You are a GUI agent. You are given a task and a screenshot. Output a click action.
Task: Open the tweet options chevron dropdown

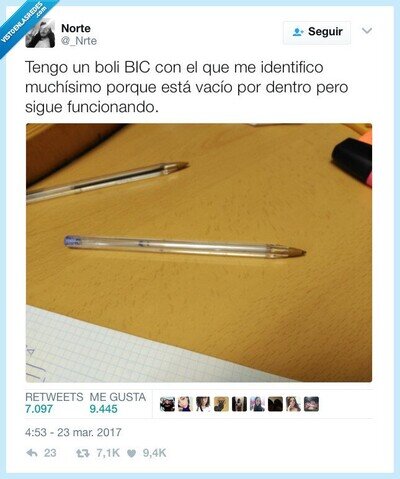coord(367,31)
